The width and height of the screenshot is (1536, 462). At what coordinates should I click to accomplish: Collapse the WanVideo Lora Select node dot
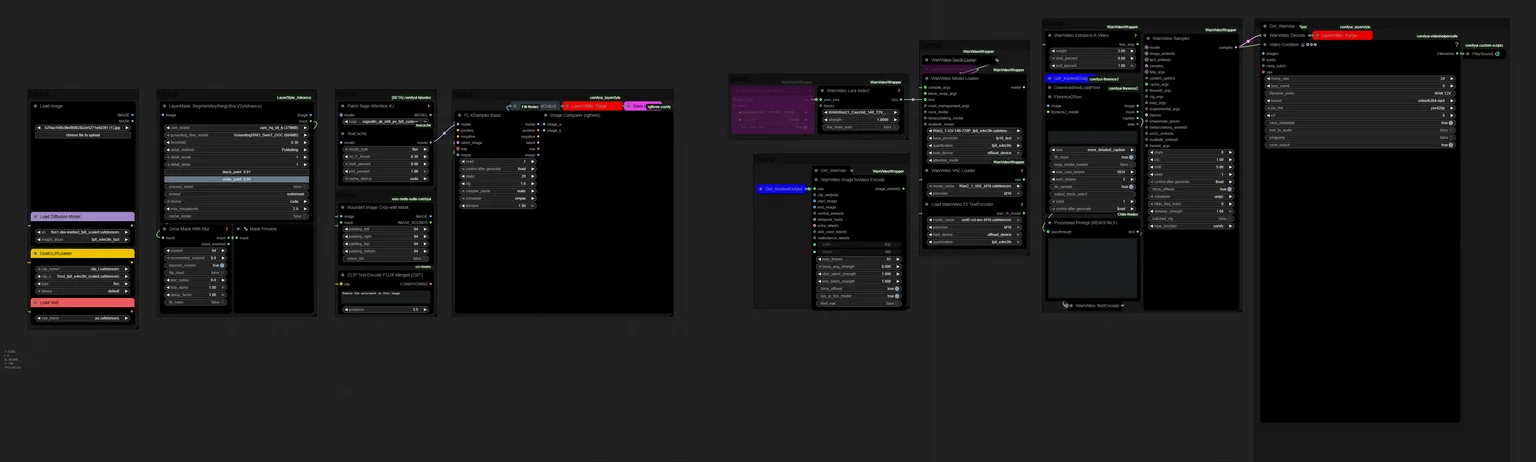click(822, 91)
